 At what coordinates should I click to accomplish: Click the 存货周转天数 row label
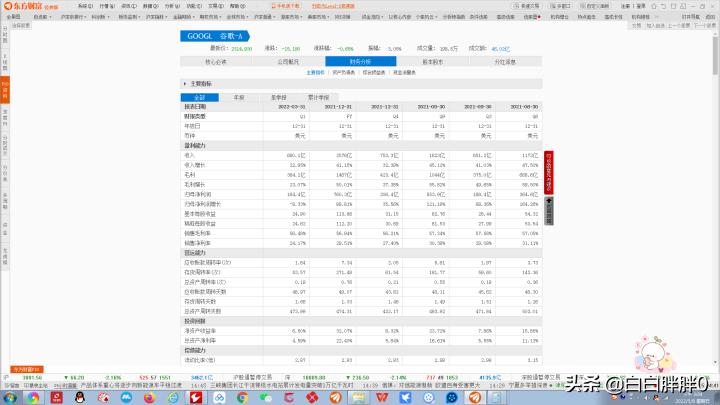coord(200,302)
